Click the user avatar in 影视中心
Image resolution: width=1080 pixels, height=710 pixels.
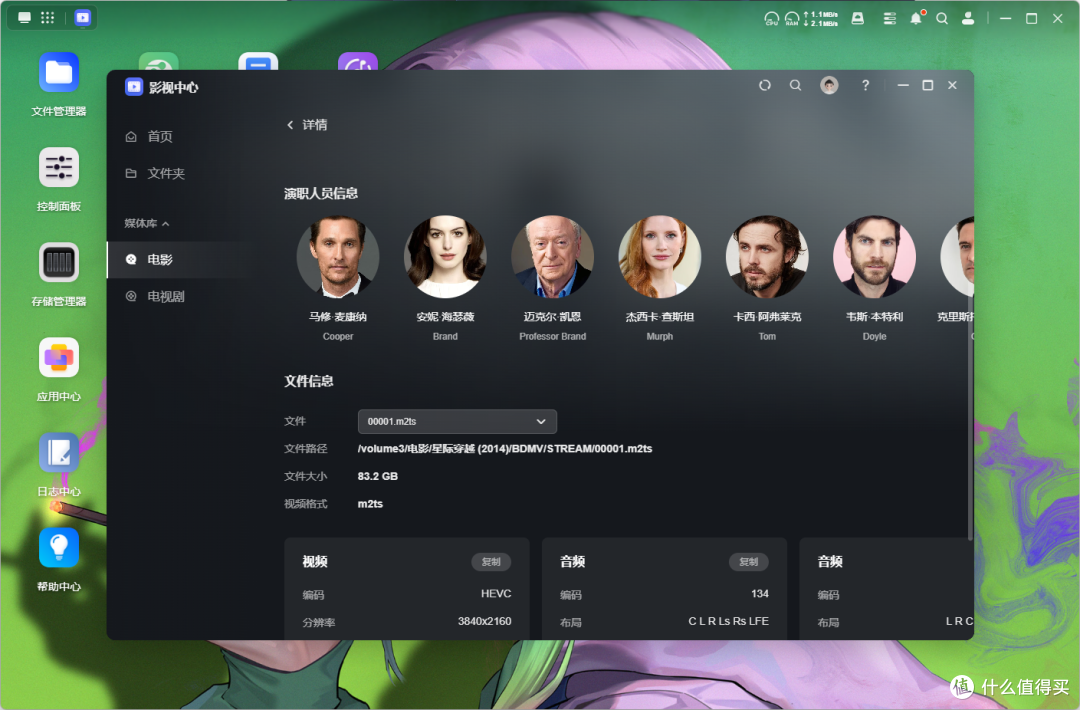[x=829, y=85]
